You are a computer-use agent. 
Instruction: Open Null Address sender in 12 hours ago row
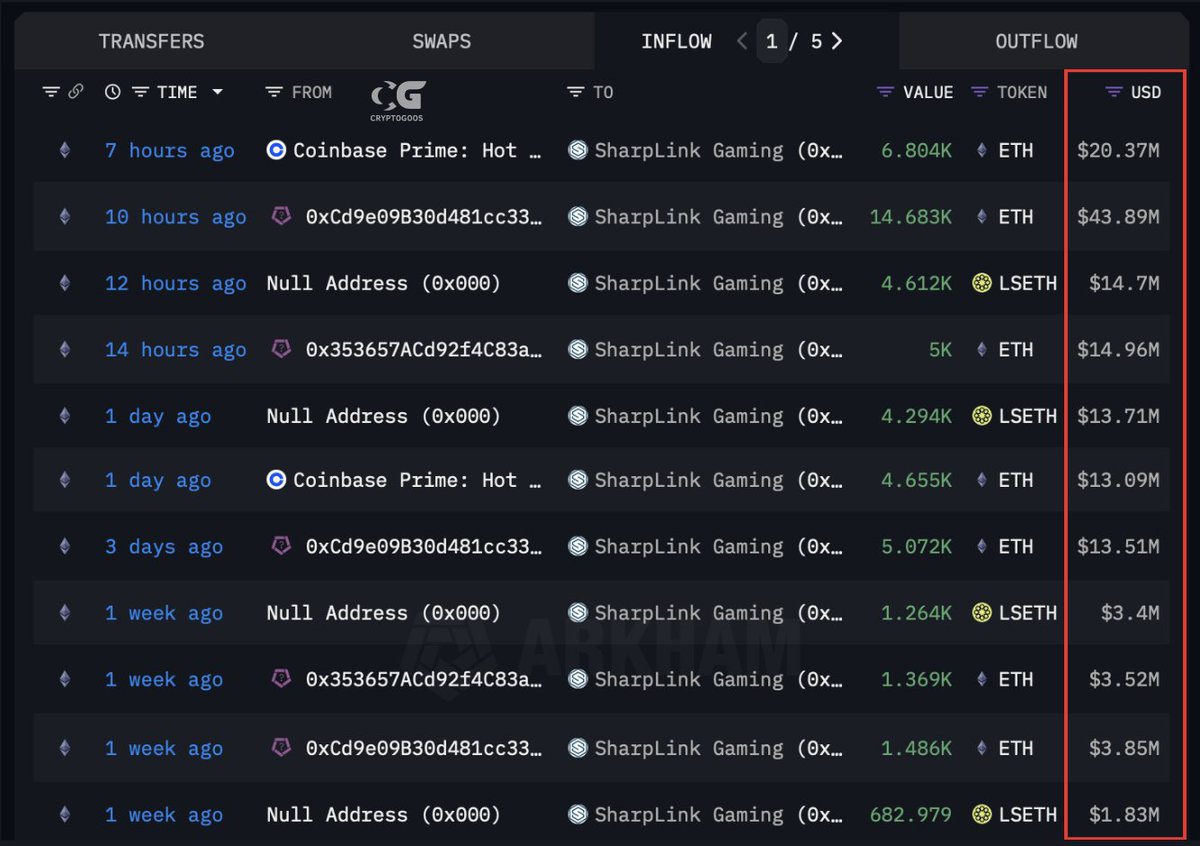[x=383, y=283]
